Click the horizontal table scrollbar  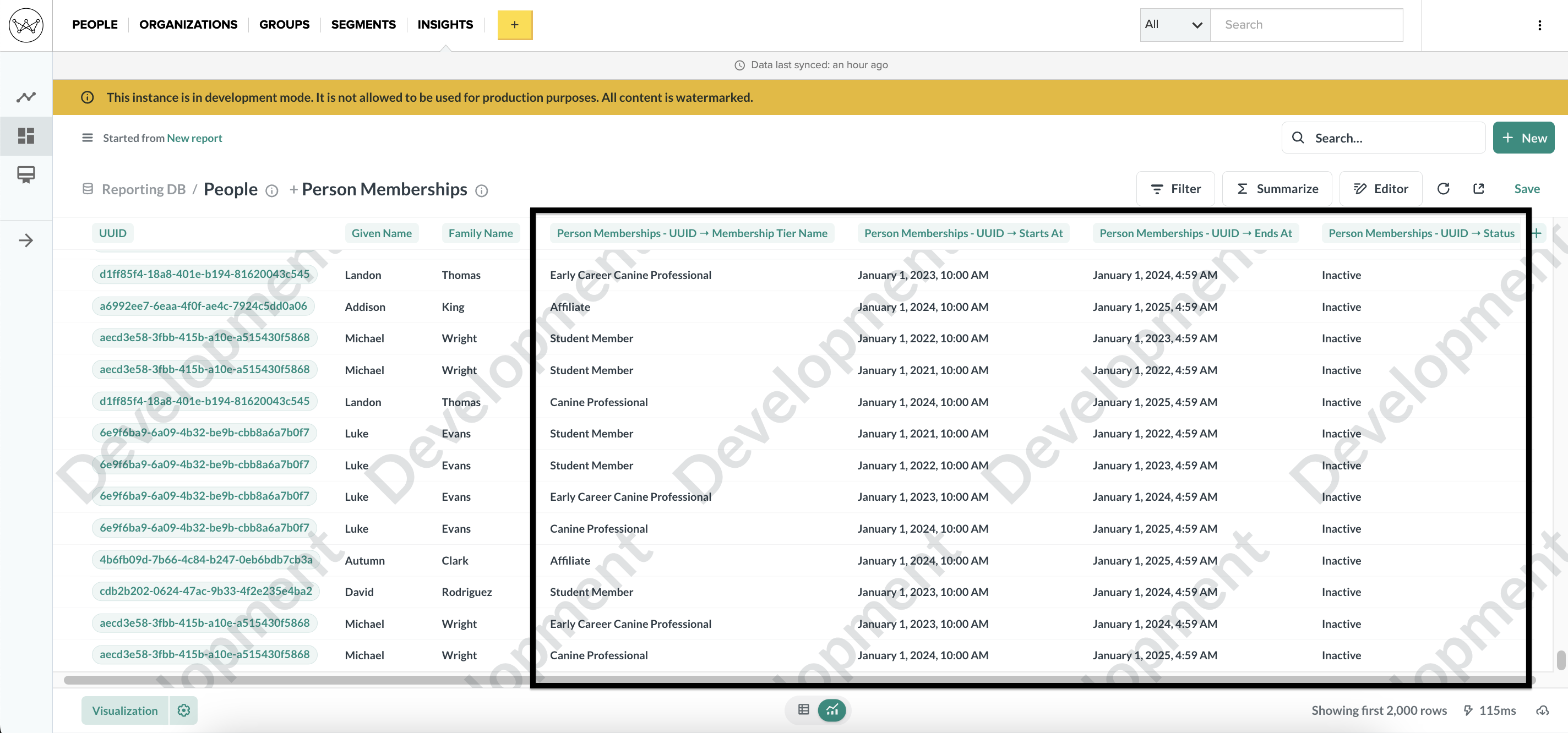(799, 680)
